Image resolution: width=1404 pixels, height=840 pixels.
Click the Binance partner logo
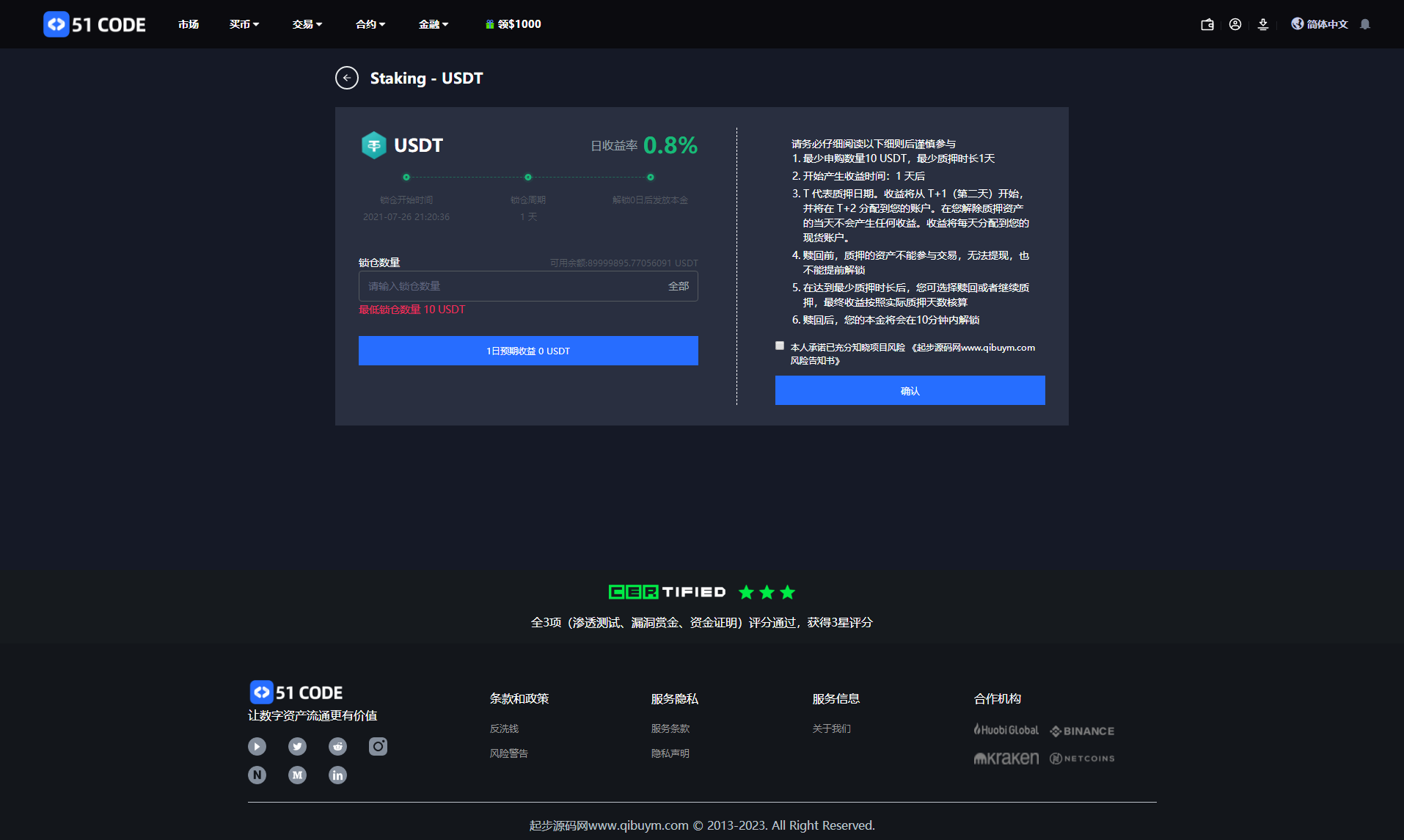pyautogui.click(x=1082, y=731)
